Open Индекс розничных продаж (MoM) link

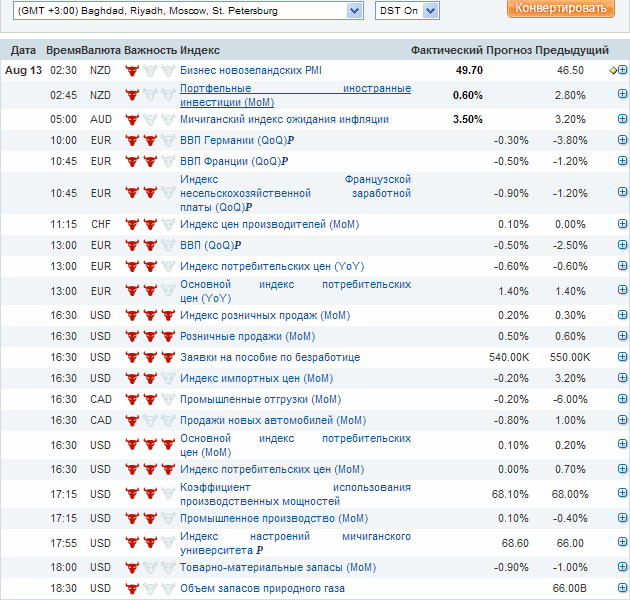click(265, 315)
